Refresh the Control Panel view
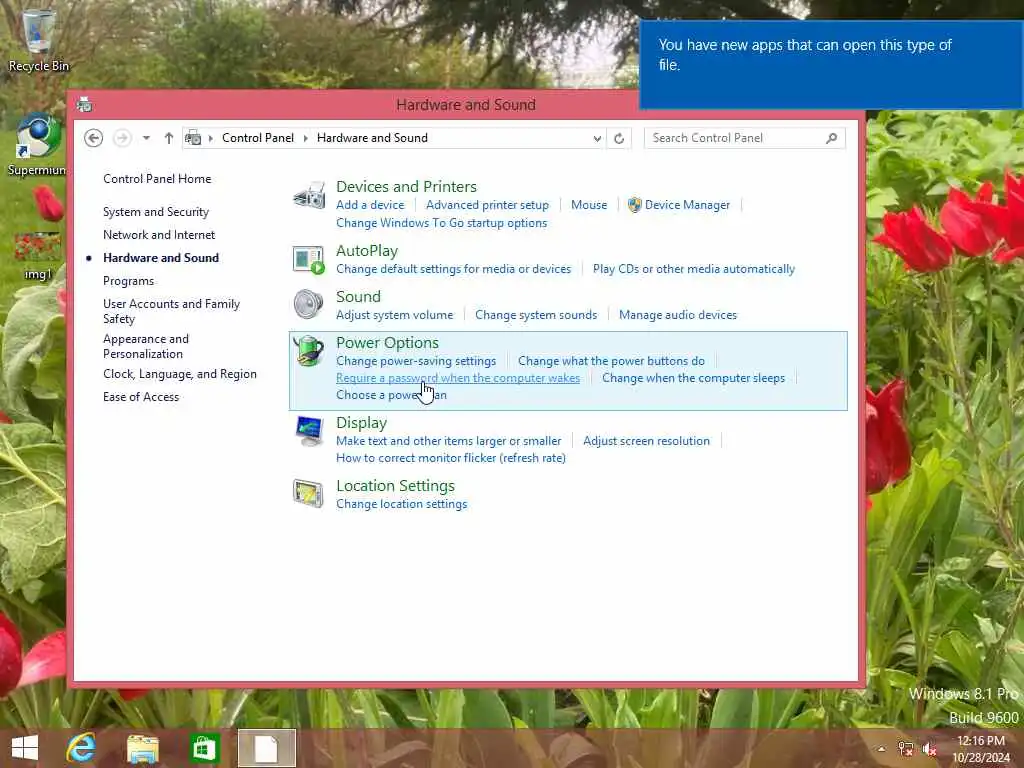 (x=618, y=138)
